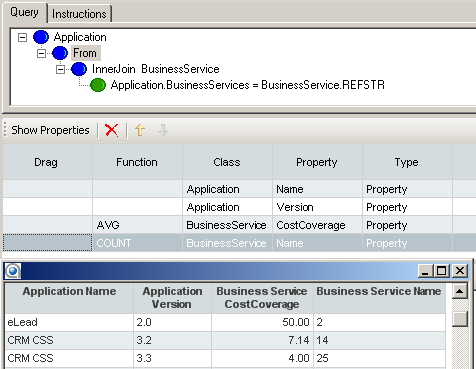Click BusinessService class cell in COUNT row
The image size is (476, 369).
click(227, 243)
